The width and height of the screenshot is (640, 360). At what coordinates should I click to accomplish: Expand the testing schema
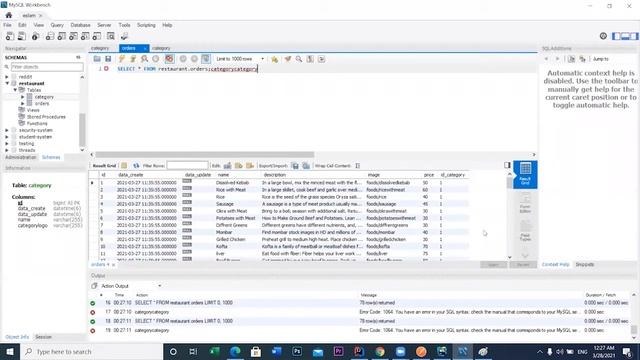[7, 144]
